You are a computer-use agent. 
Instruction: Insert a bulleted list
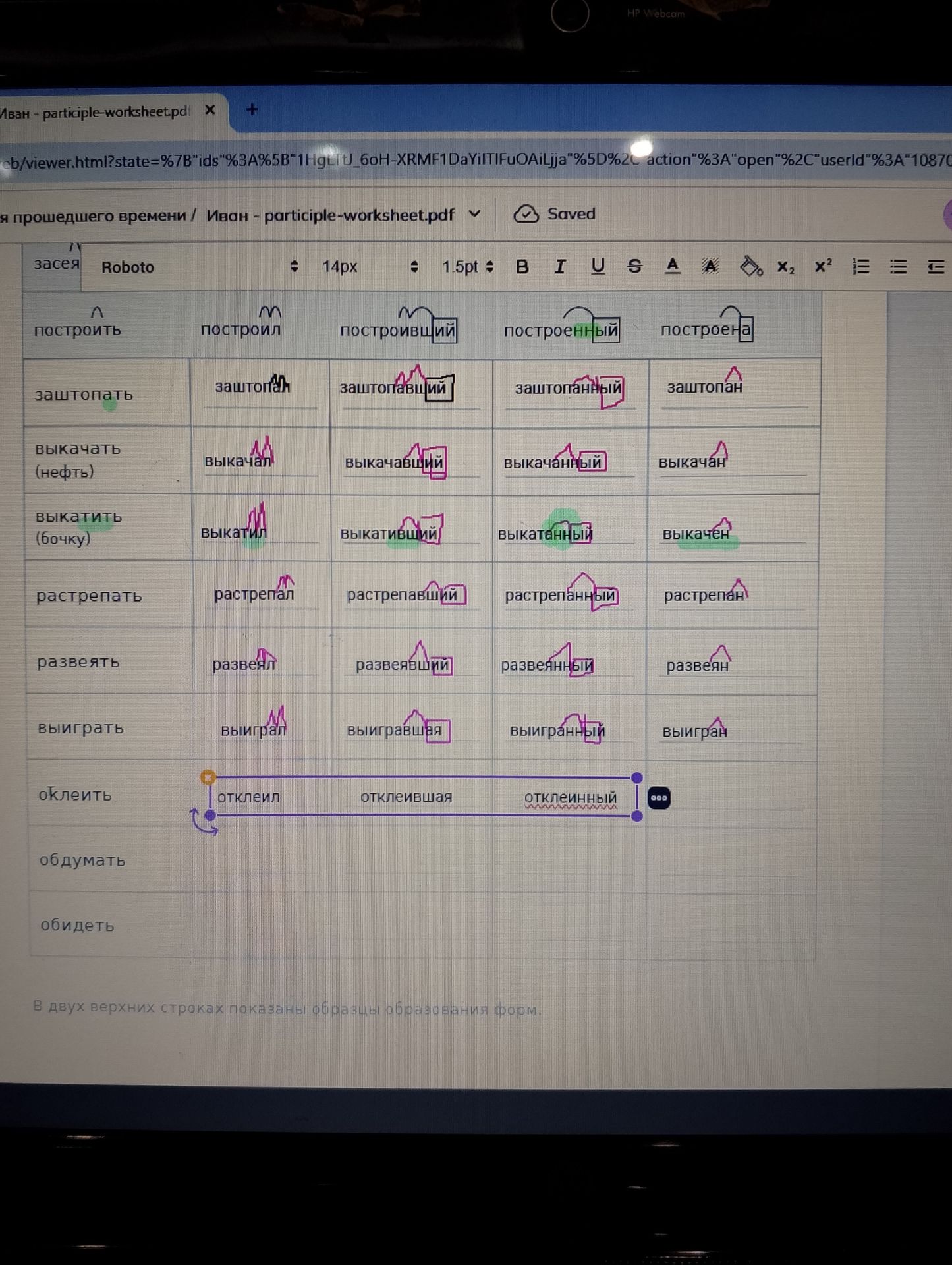coord(898,266)
